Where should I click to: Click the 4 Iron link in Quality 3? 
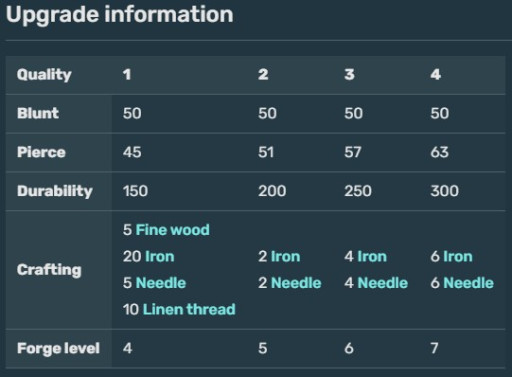[x=372, y=257]
